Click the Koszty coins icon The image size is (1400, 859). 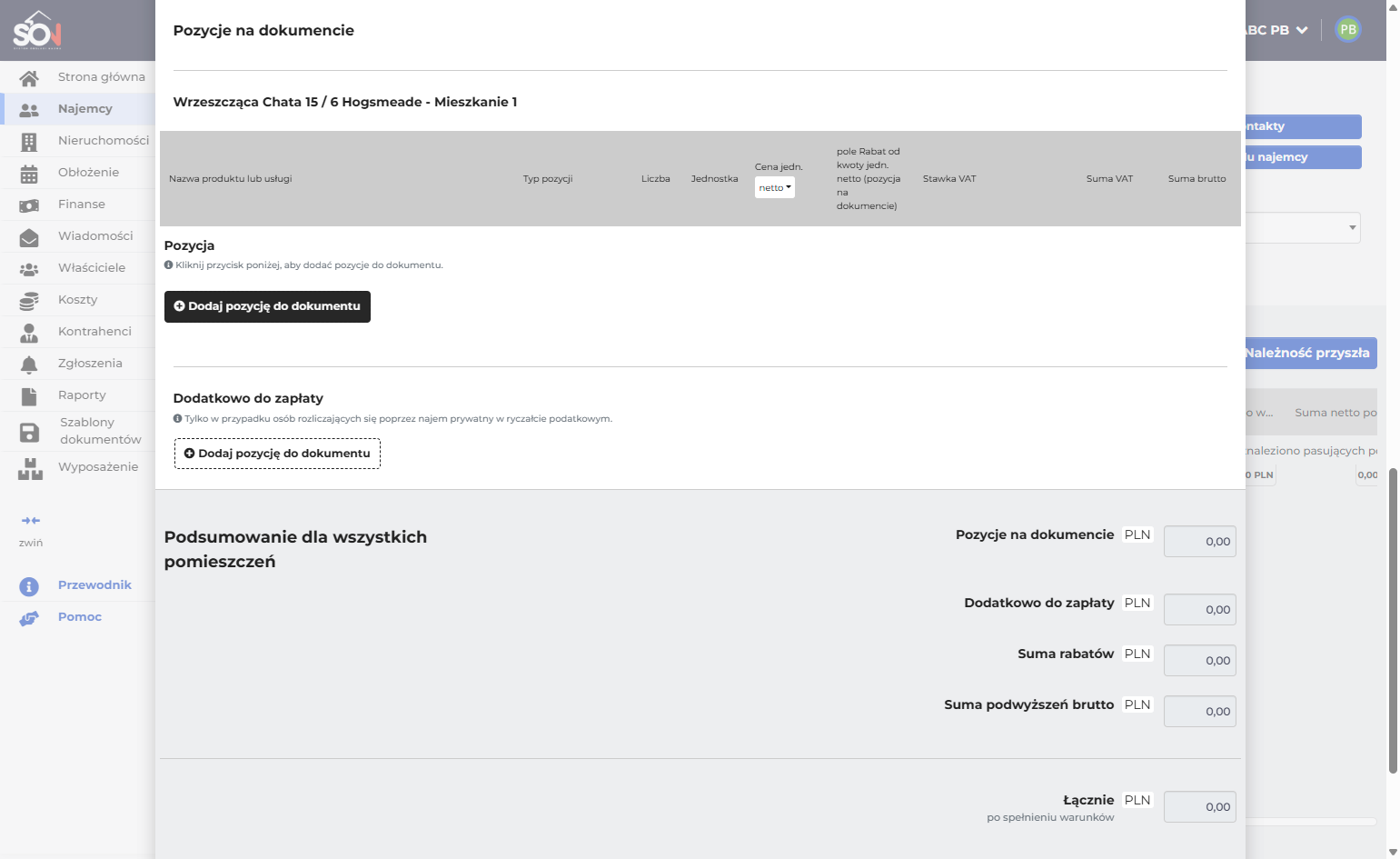29,301
